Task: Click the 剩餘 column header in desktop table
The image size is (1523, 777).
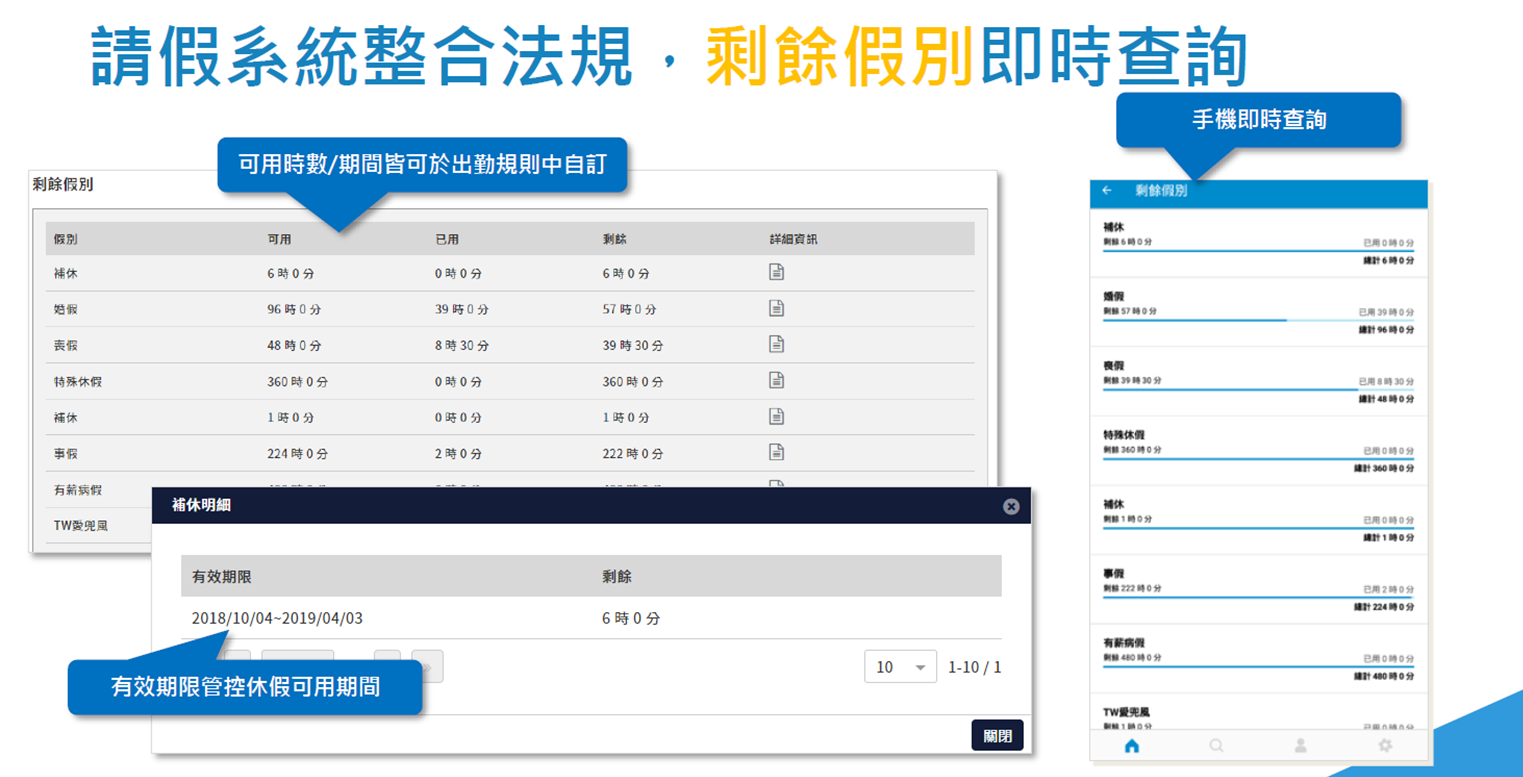Action: click(x=615, y=239)
